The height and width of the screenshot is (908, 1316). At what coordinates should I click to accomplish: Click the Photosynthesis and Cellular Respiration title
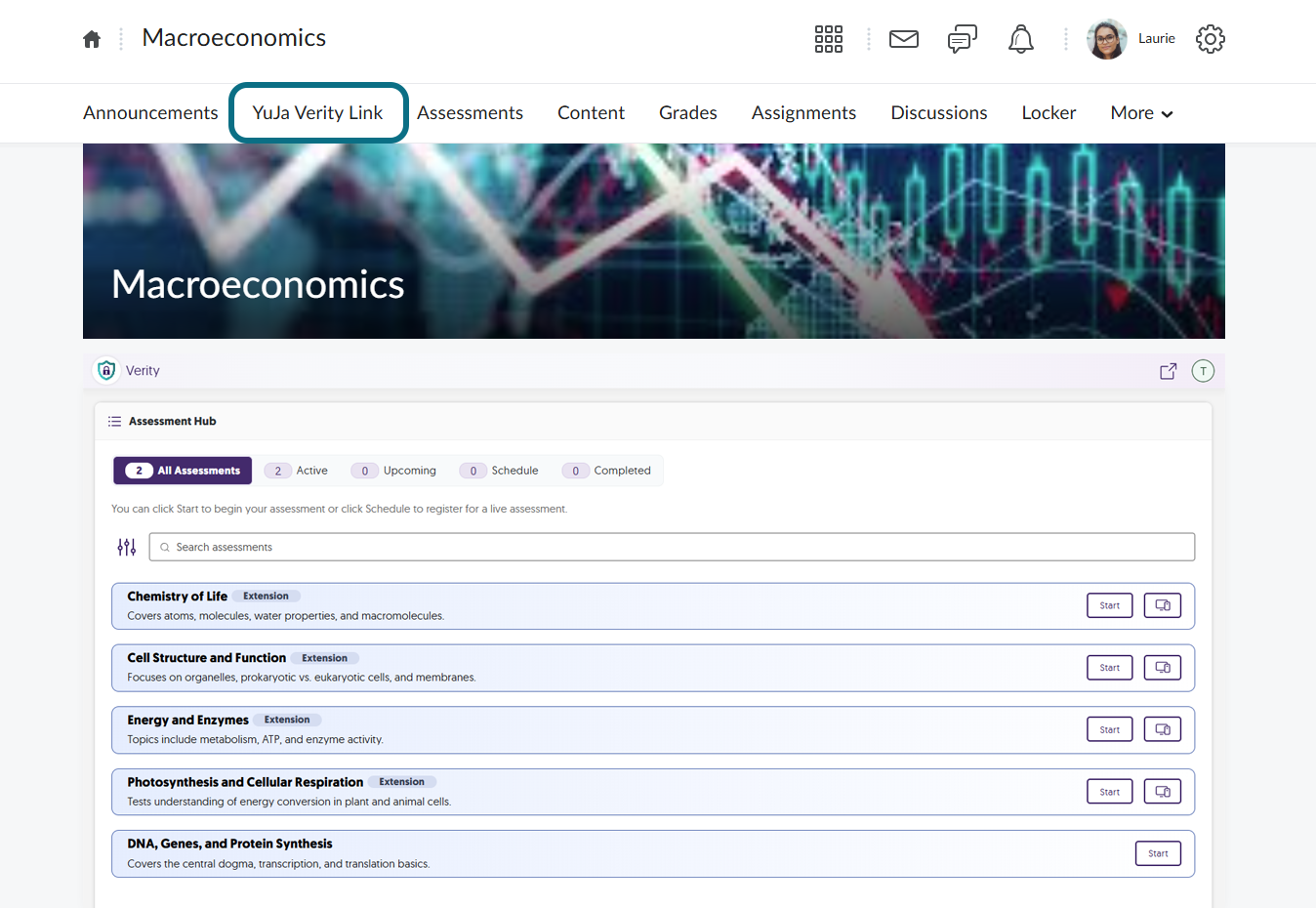pos(245,782)
